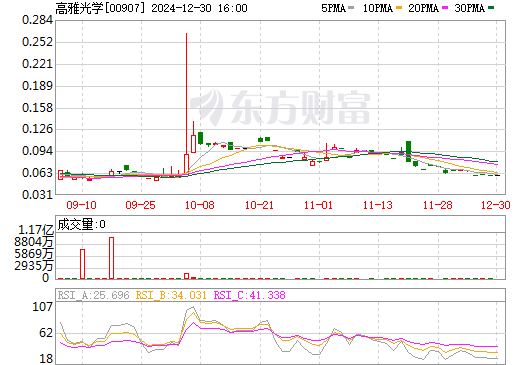Click the 20PMA legend label
Screen dimensions: 520x365
coord(423,8)
